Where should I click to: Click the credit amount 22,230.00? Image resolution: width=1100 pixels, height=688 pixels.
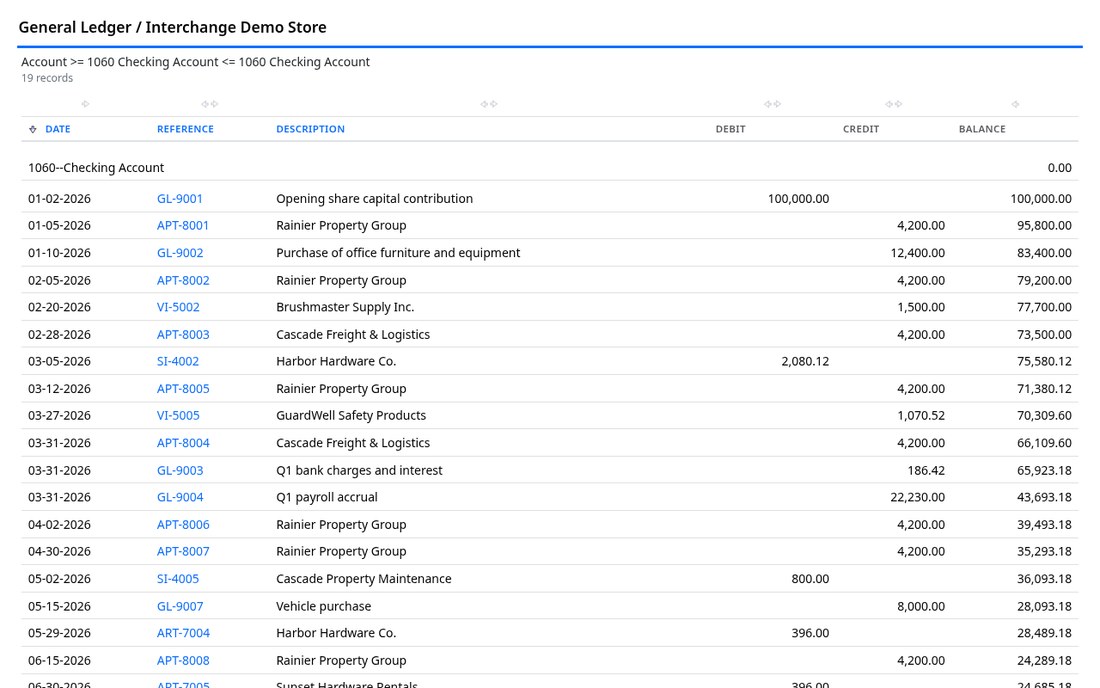[918, 497]
